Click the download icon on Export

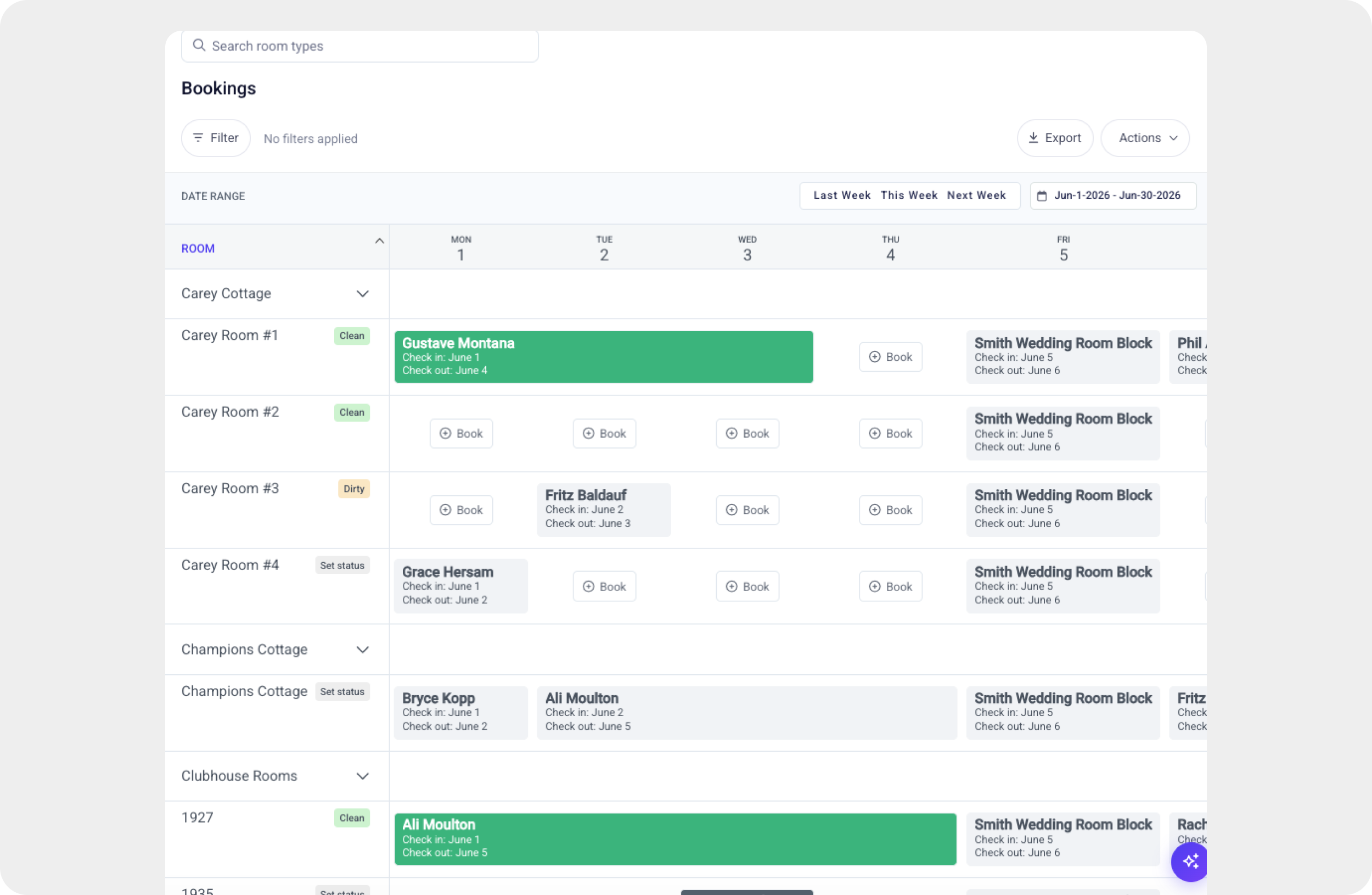[1033, 138]
